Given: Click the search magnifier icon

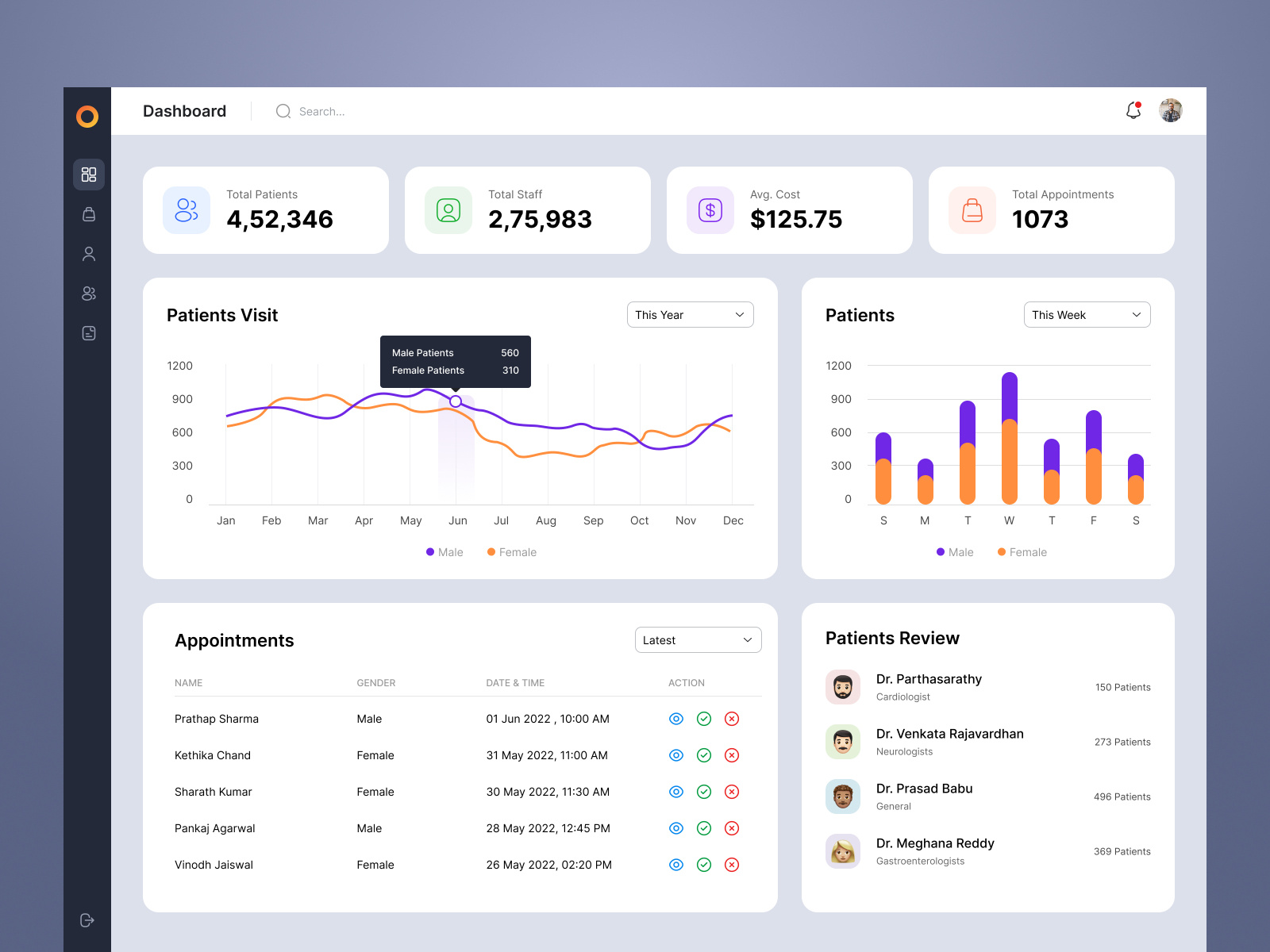Looking at the screenshot, I should (283, 111).
